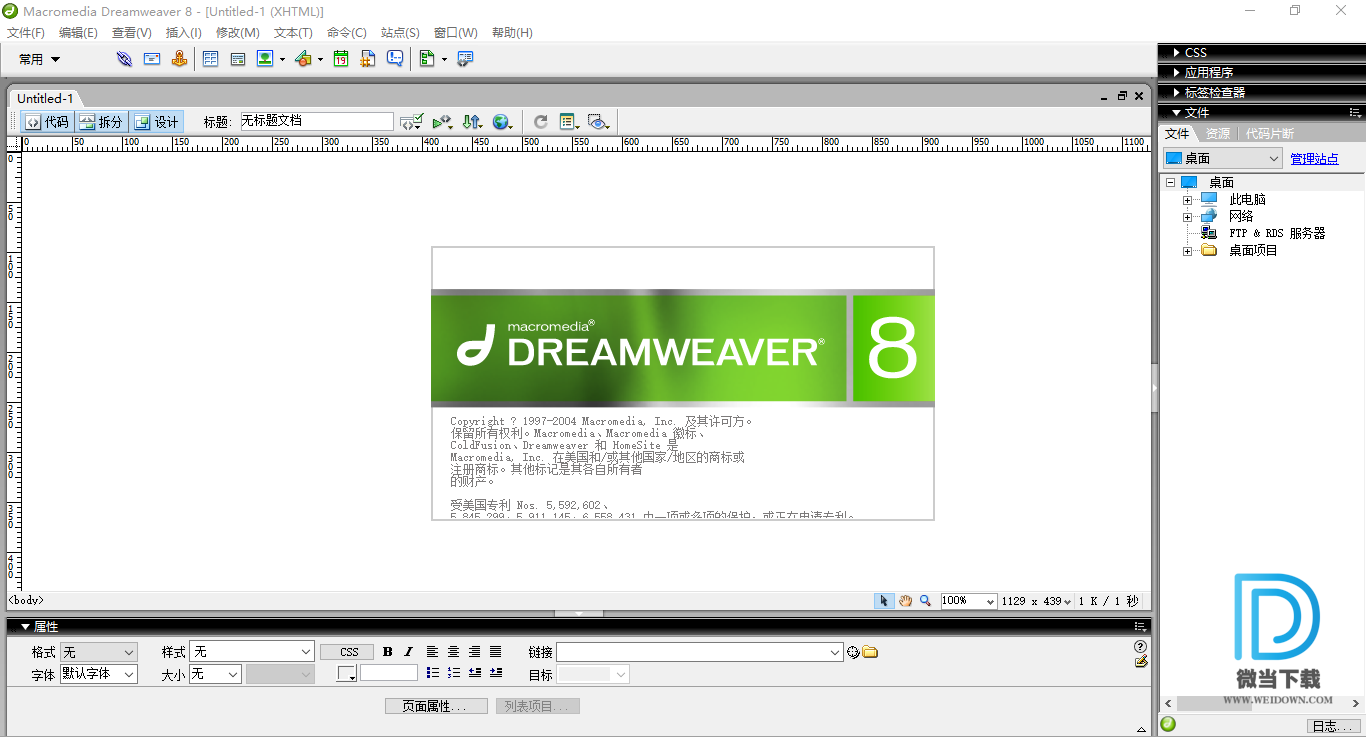
Task: Open 页面属性 button
Action: click(436, 706)
